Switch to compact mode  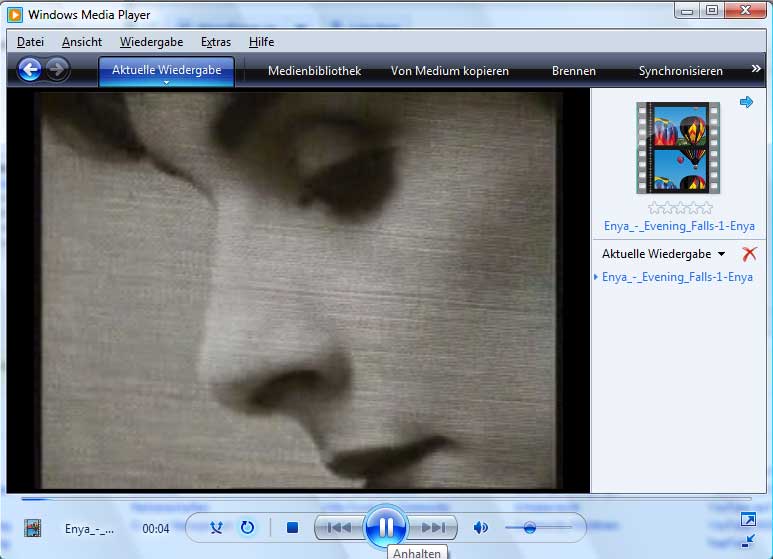click(x=748, y=541)
